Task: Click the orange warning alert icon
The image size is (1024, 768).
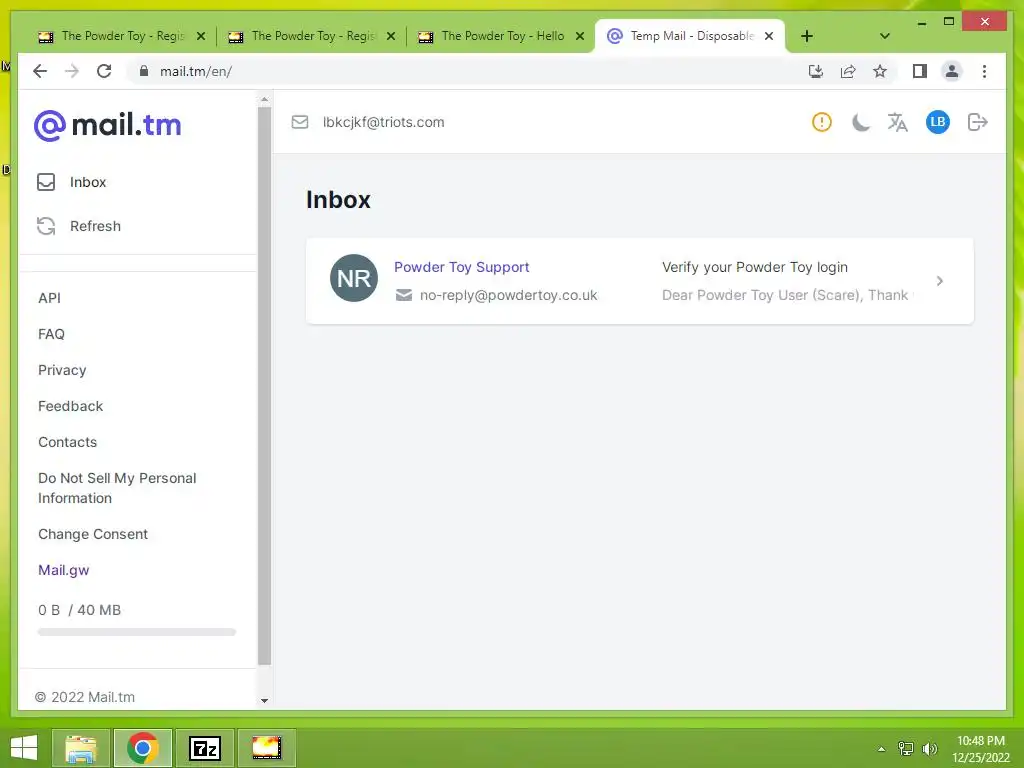Action: click(x=822, y=122)
